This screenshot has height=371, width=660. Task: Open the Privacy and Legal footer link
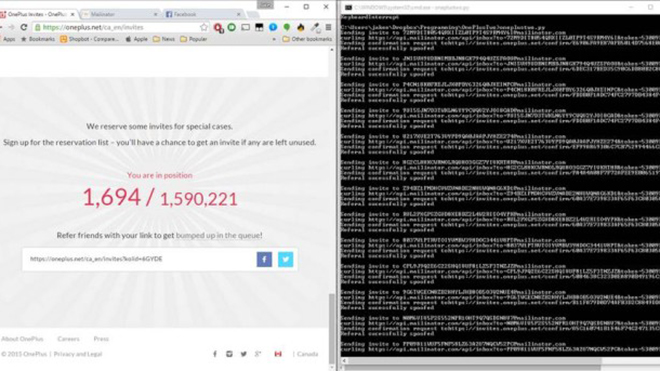point(78,354)
